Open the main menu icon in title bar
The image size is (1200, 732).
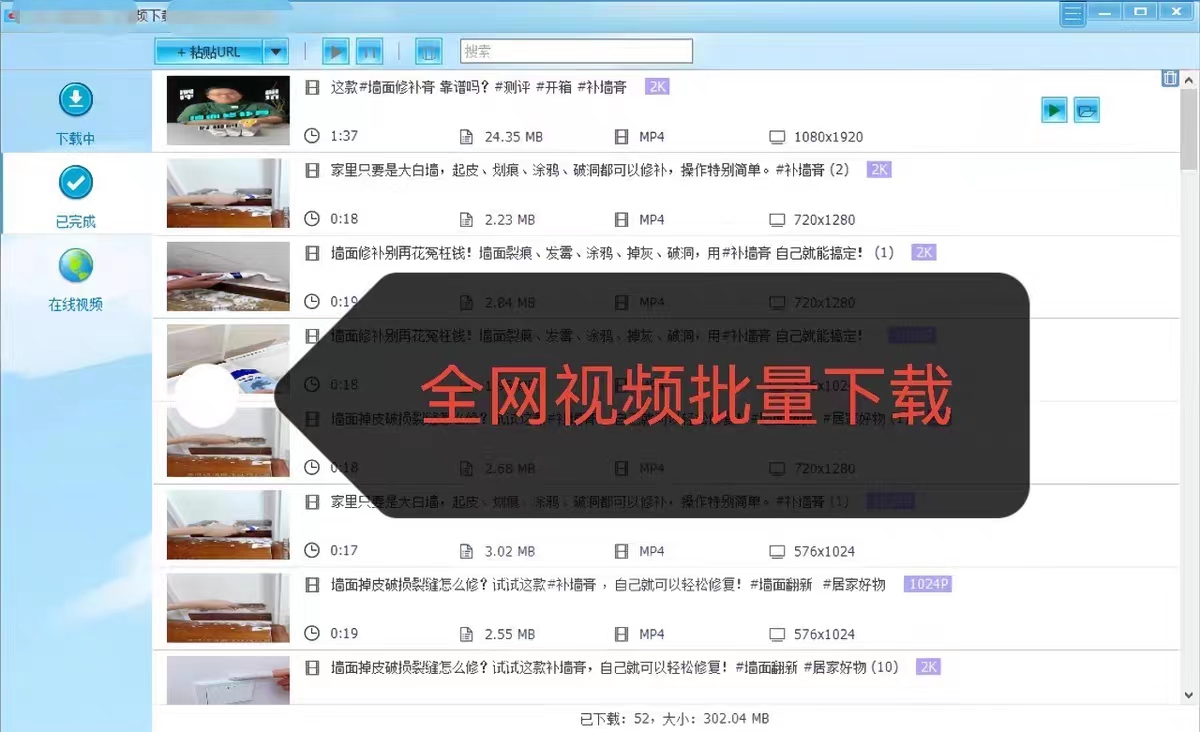click(1073, 13)
